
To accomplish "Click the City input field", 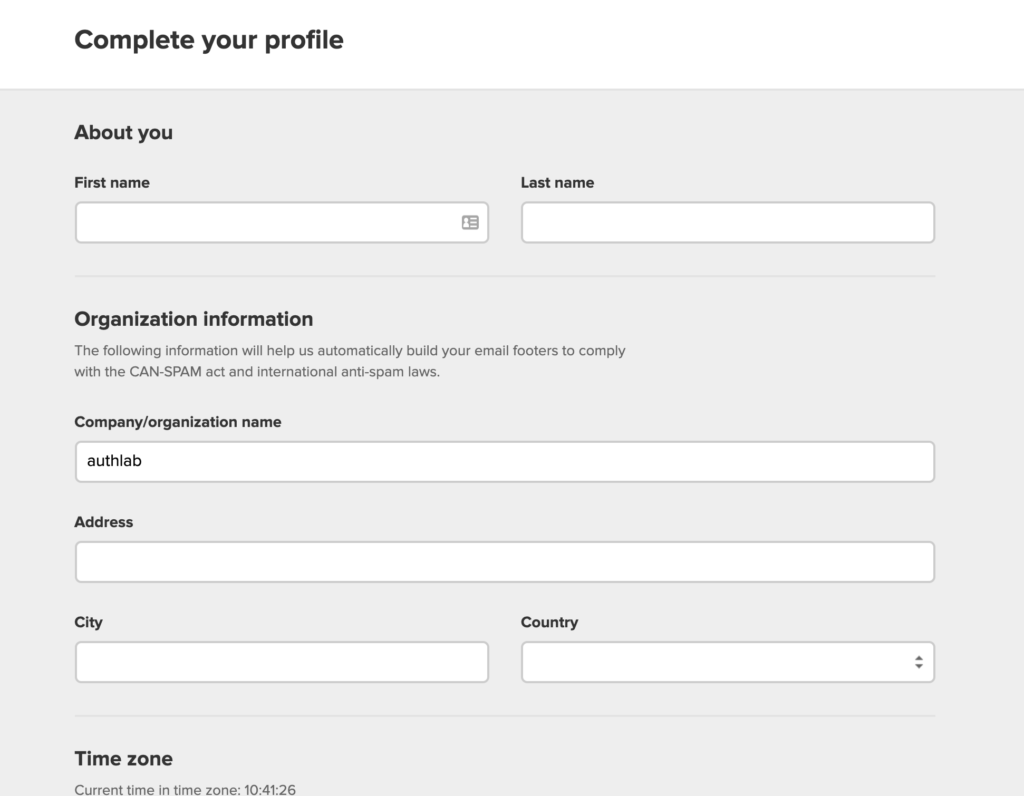I will coord(282,661).
